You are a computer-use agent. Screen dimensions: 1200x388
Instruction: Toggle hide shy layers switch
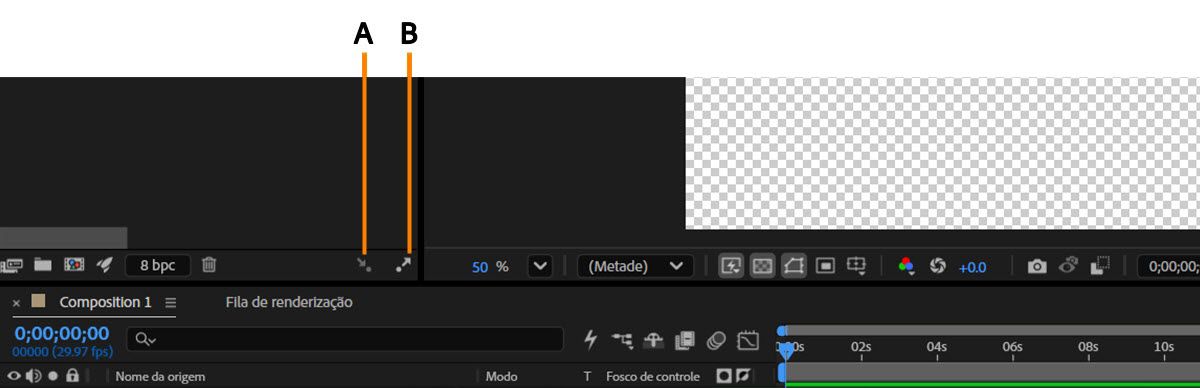653,341
